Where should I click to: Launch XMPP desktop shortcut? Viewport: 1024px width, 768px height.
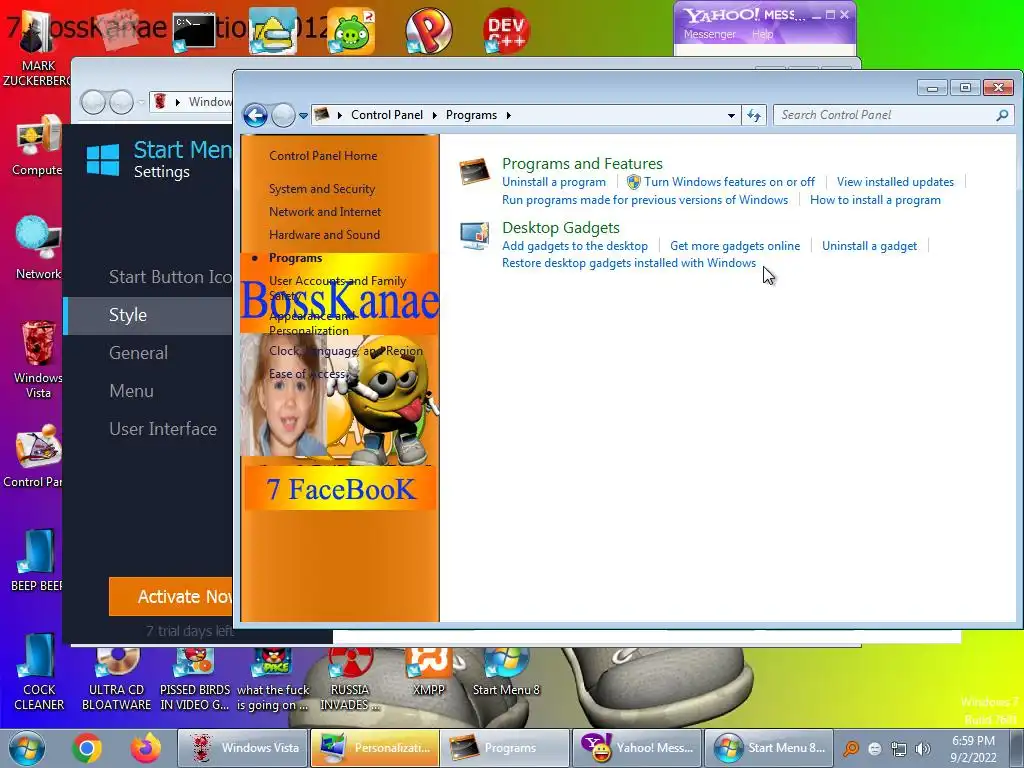point(428,671)
